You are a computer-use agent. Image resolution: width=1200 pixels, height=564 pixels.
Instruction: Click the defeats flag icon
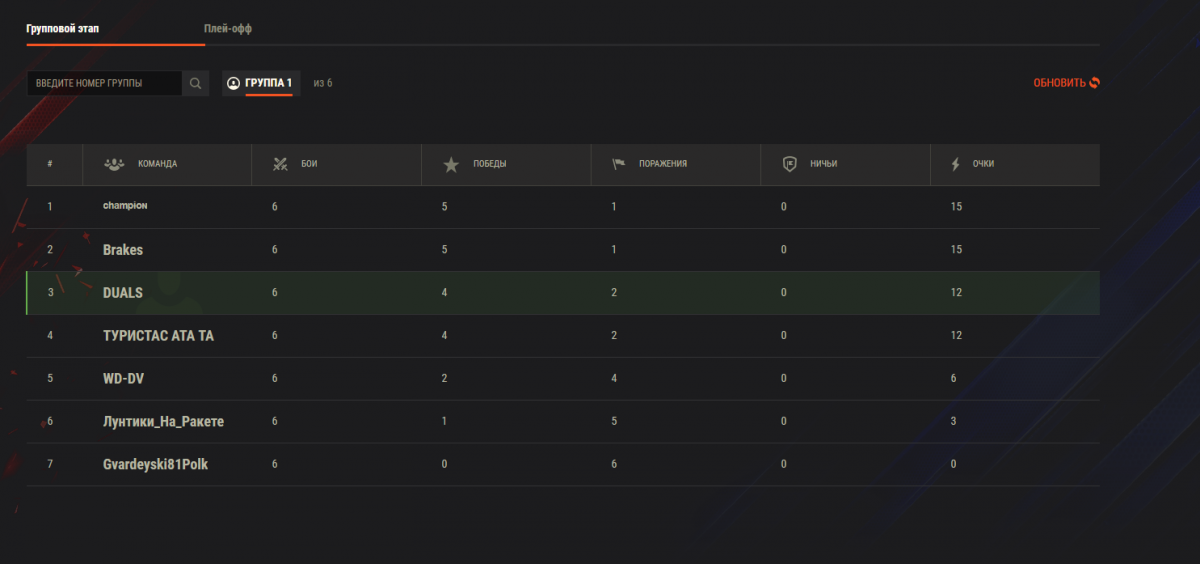(x=619, y=164)
